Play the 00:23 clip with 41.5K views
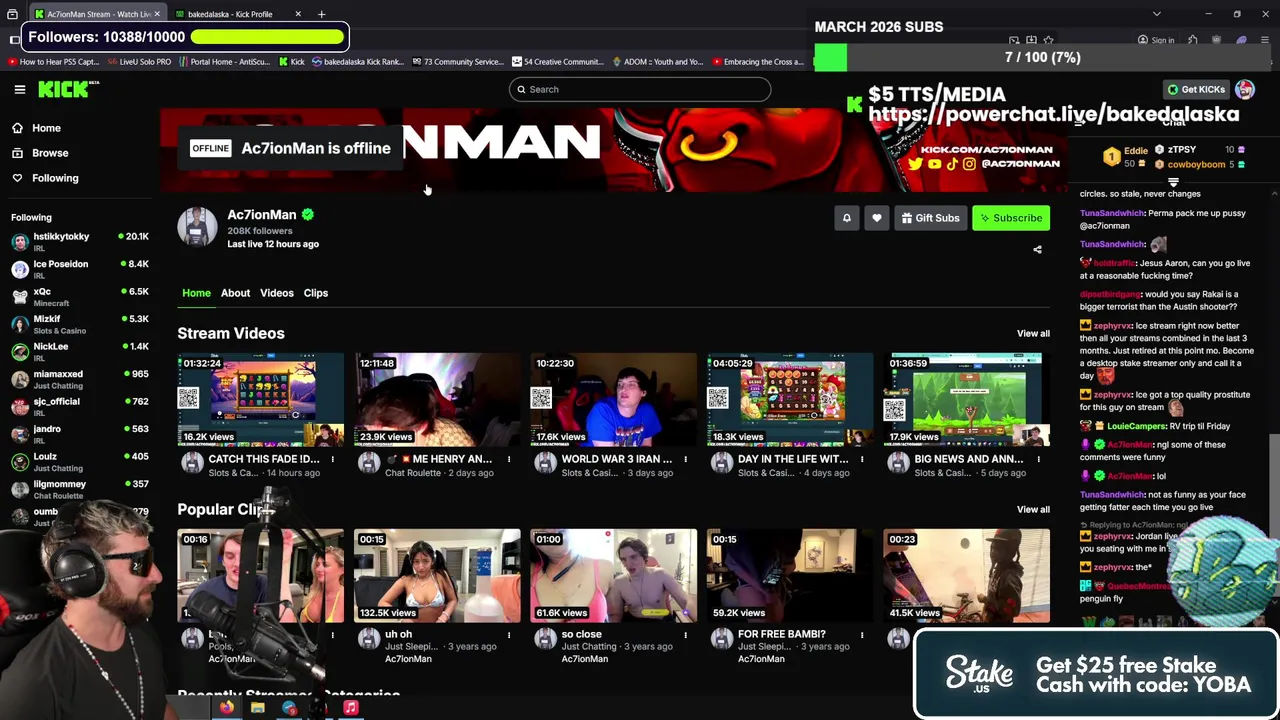1280x720 pixels. coord(966,575)
